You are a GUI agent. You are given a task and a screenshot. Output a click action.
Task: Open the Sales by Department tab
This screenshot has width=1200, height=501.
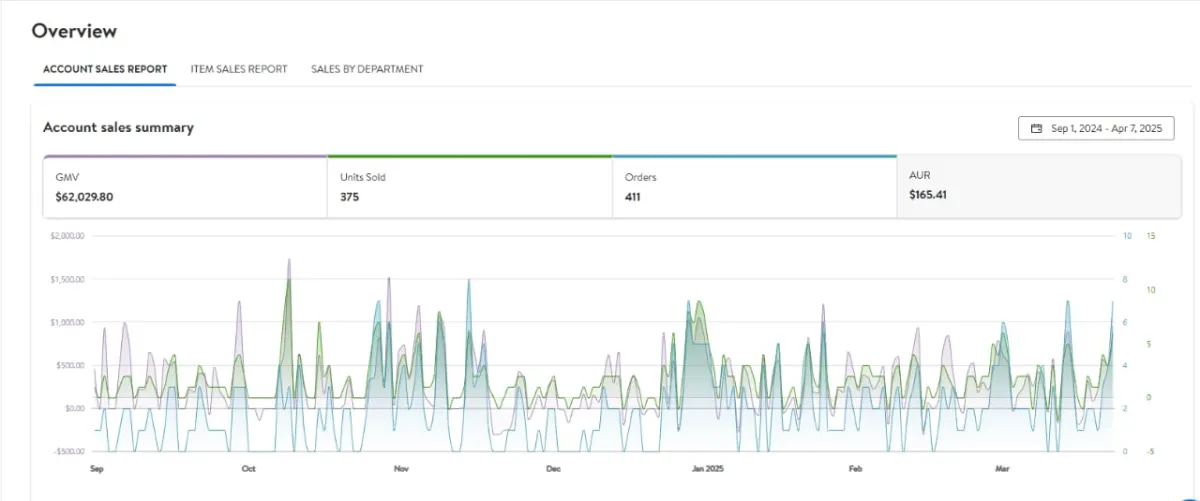point(367,69)
